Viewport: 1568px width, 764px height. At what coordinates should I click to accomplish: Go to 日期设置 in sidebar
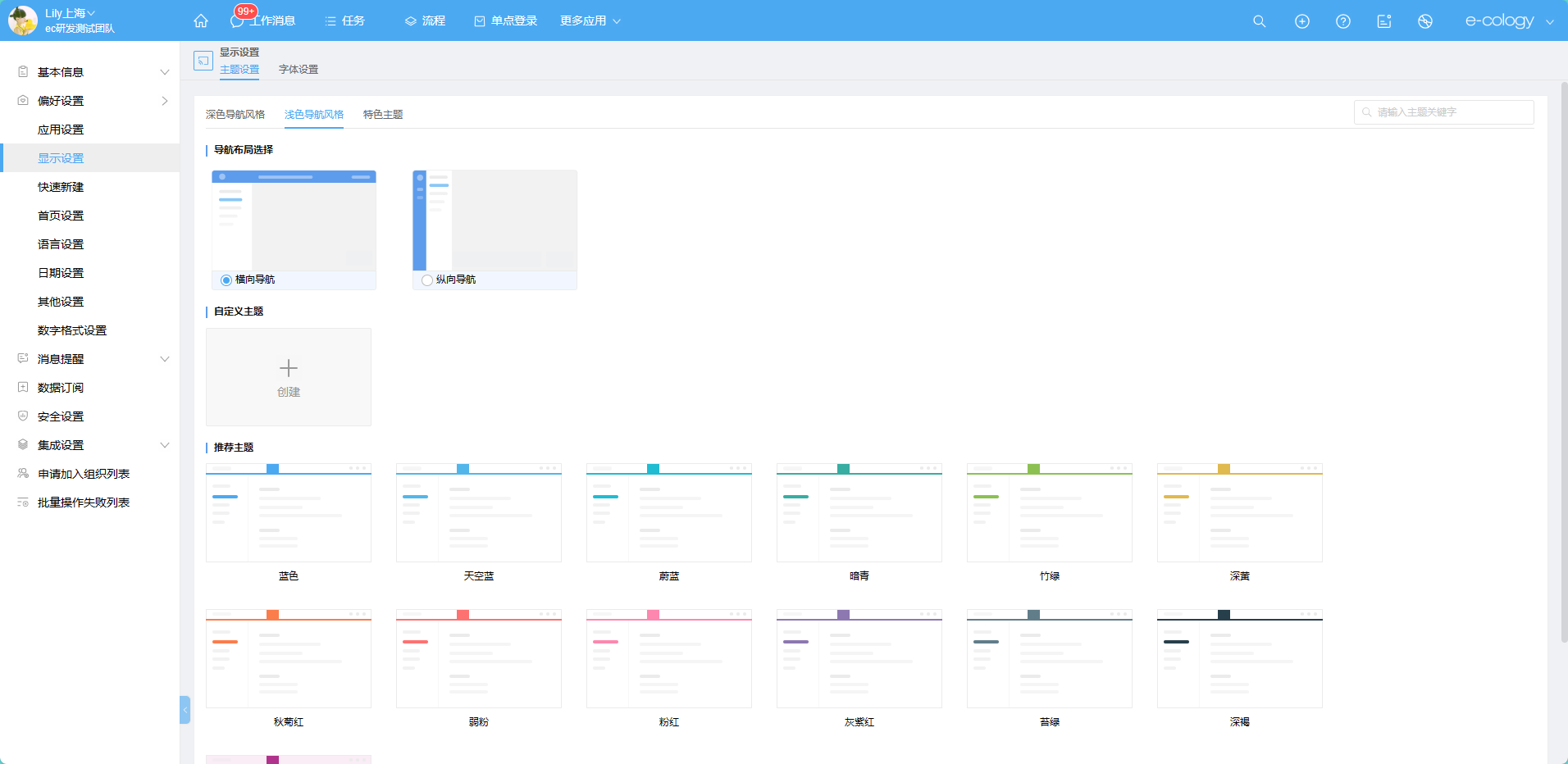point(61,273)
